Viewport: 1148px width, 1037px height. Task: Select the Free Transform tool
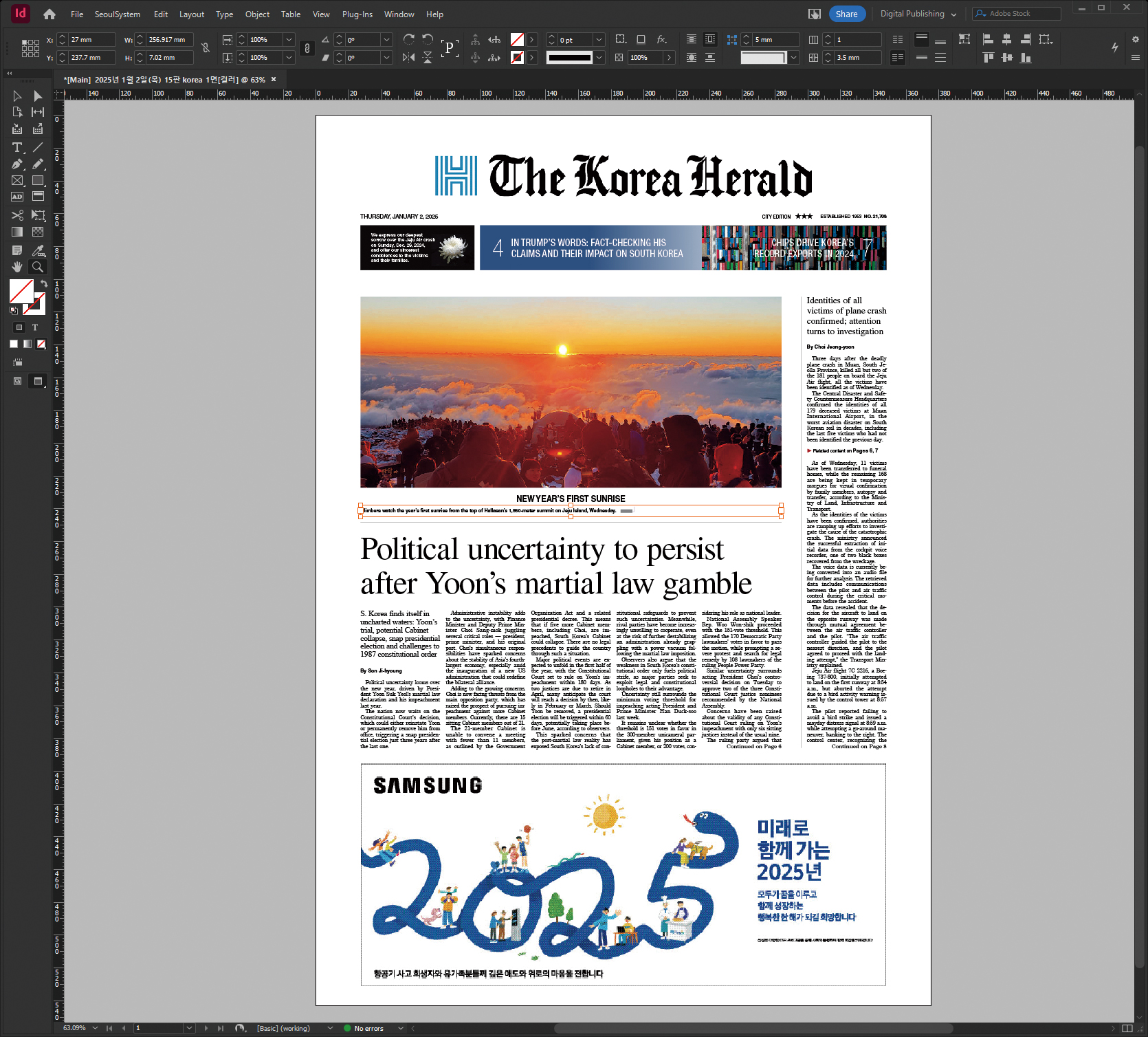pos(38,215)
